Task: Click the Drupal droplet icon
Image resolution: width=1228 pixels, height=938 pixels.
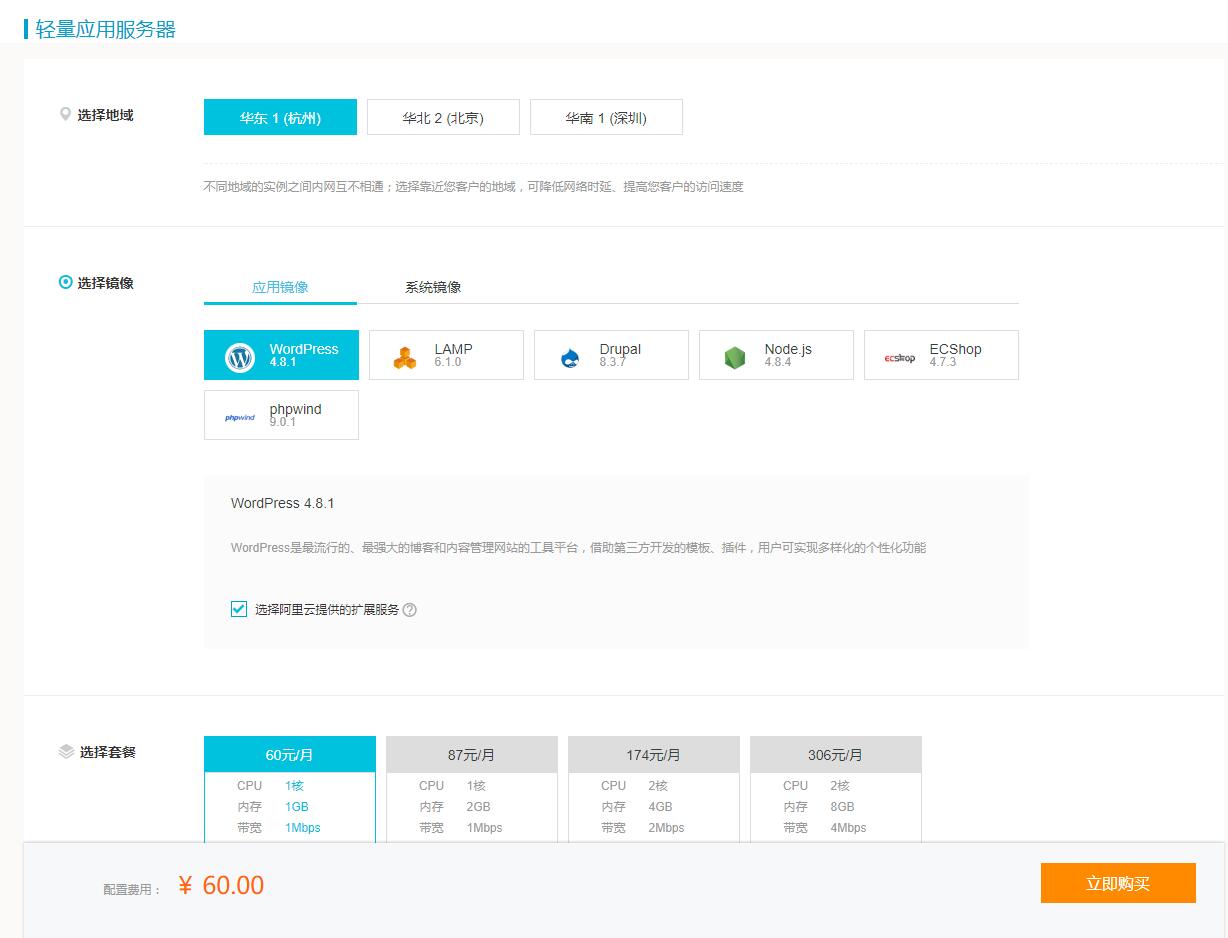Action: click(570, 357)
